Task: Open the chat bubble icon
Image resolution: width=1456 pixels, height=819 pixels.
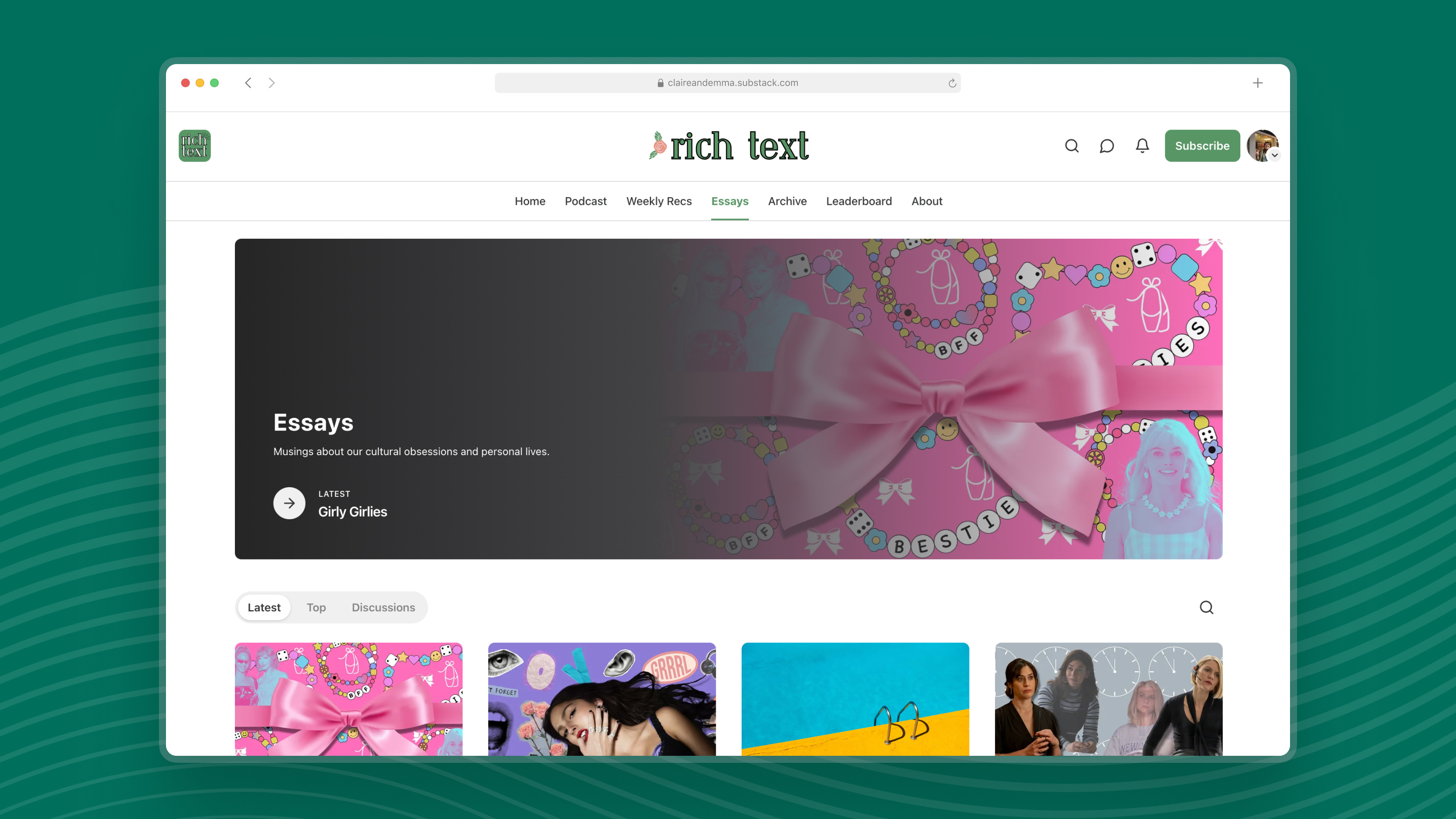Action: 1106,146
